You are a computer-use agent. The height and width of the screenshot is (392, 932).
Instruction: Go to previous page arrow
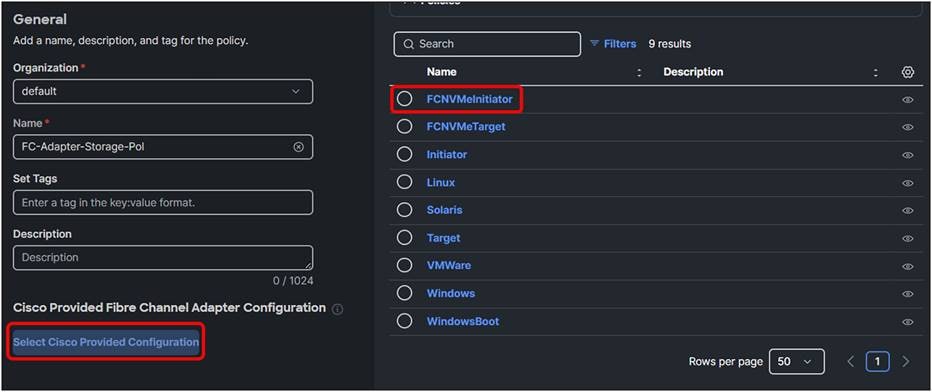[x=851, y=361]
